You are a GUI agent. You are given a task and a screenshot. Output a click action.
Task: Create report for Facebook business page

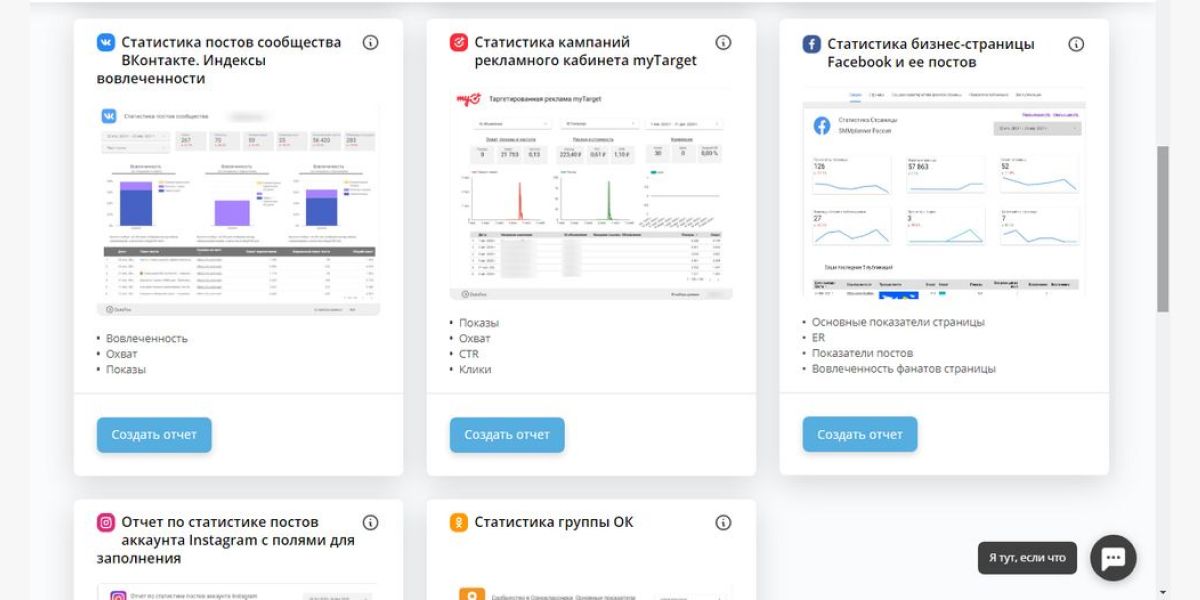pyautogui.click(x=860, y=435)
